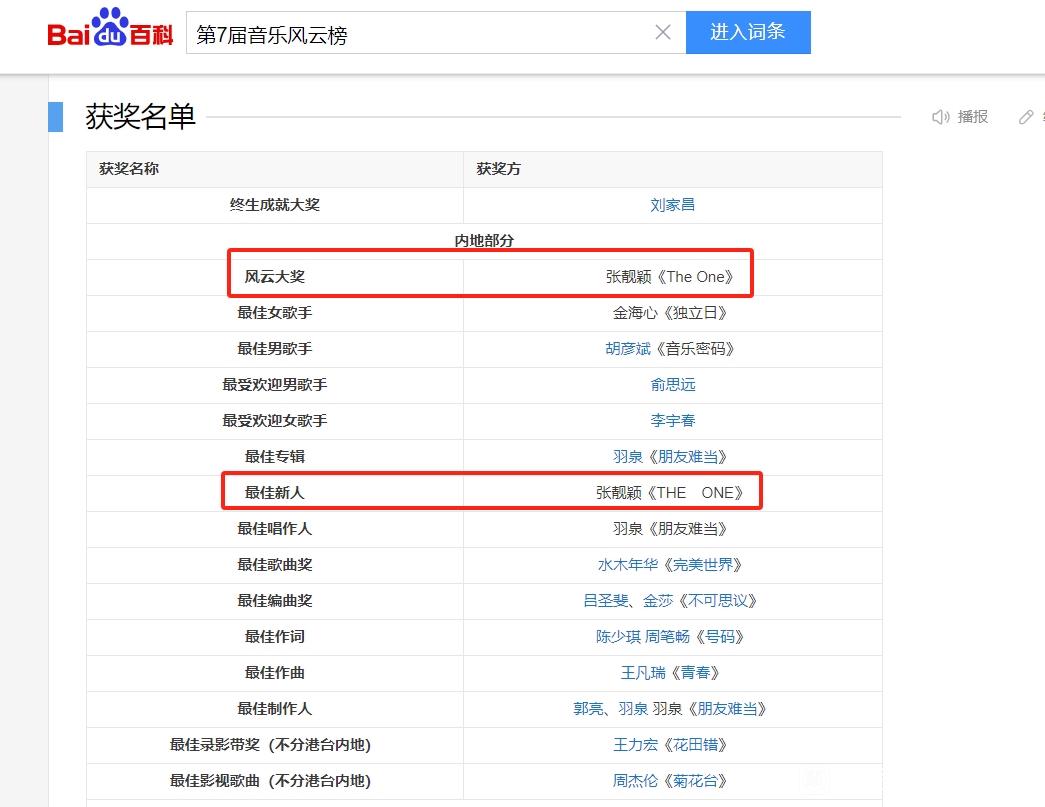Click 张靓颖《The One》 in the 风云大奖 row
Viewport: 1045px width, 807px height.
(x=669, y=277)
